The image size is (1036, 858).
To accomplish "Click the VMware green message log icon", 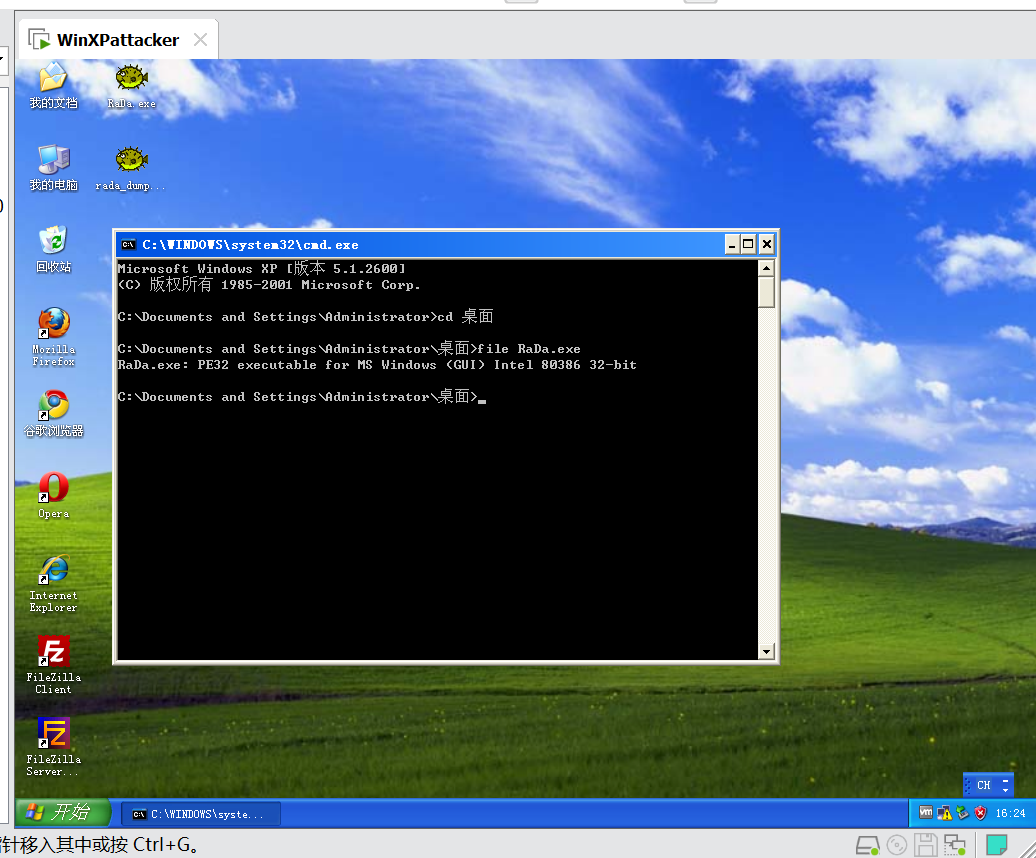I will tap(996, 845).
